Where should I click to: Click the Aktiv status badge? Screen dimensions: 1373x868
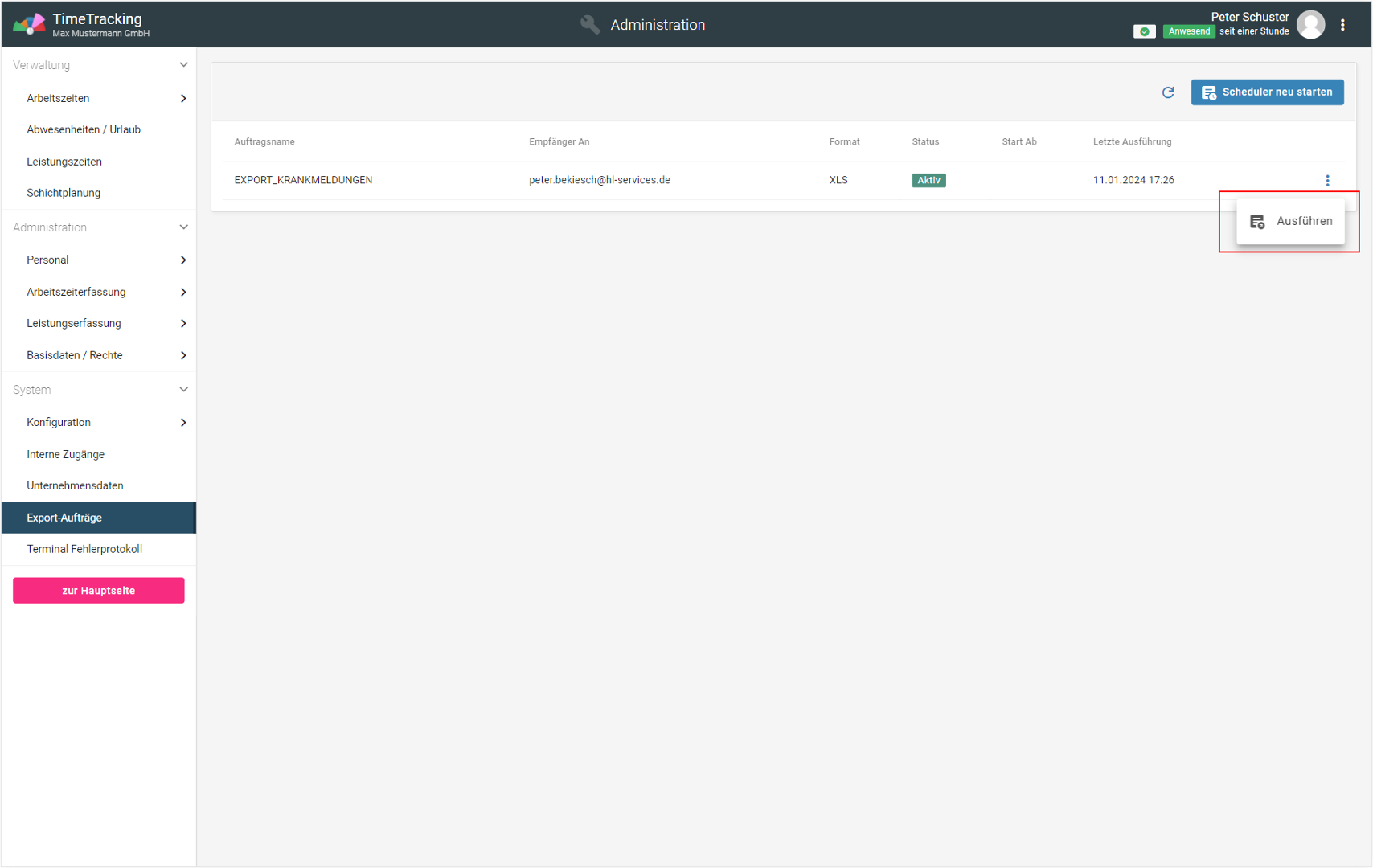point(928,181)
